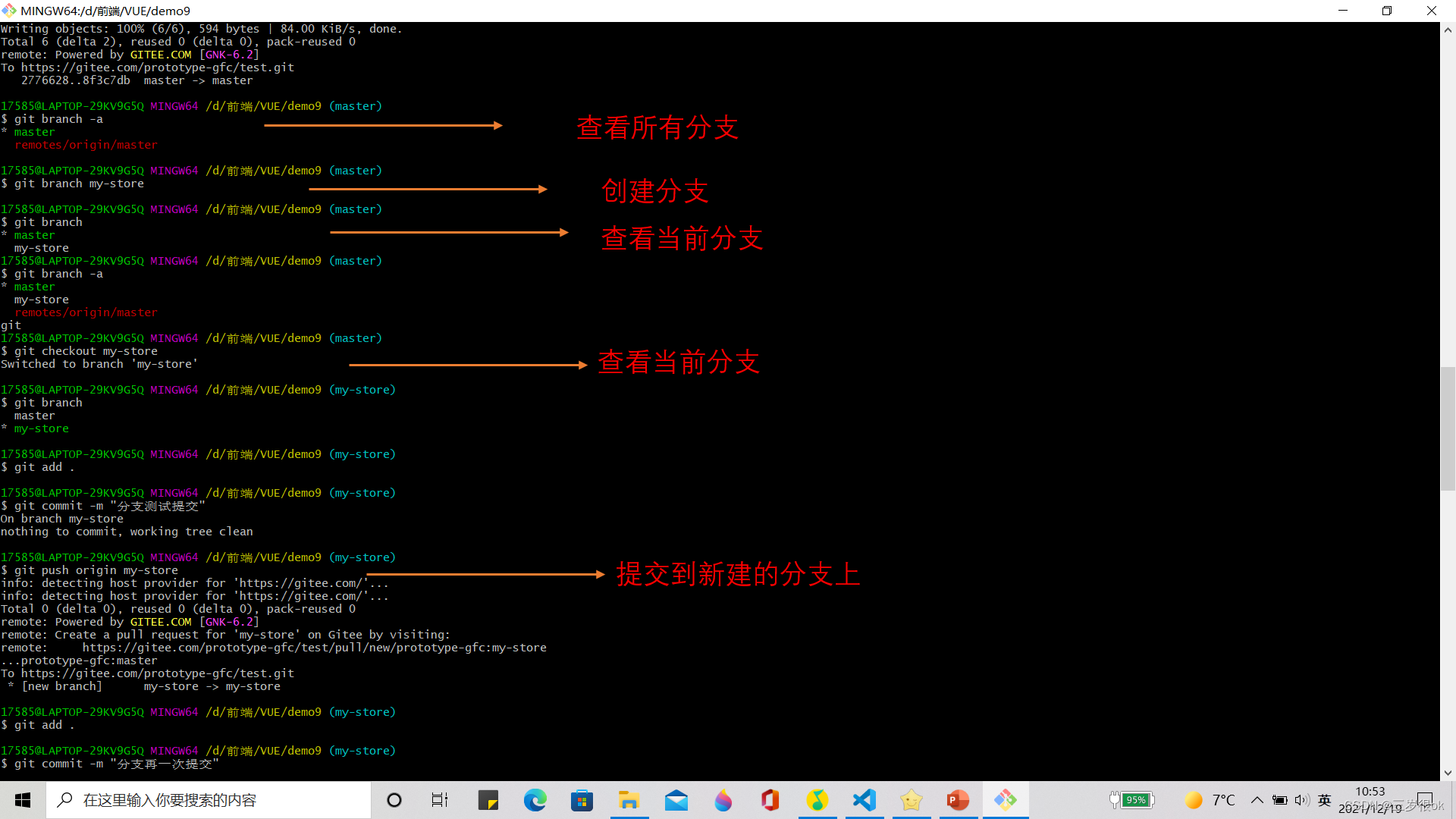Switch to PowerPoint in taskbar
This screenshot has height=819, width=1456.
959,800
